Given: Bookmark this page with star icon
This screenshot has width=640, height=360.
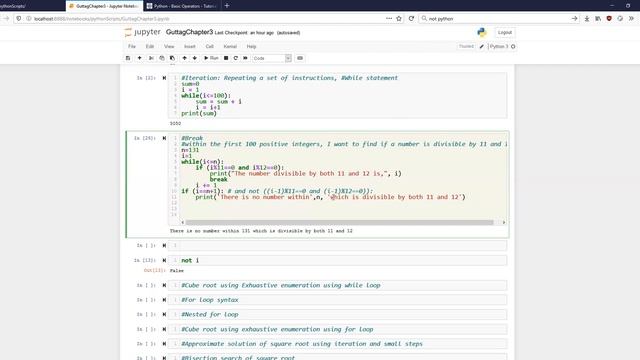Looking at the screenshot, I should (399, 19).
